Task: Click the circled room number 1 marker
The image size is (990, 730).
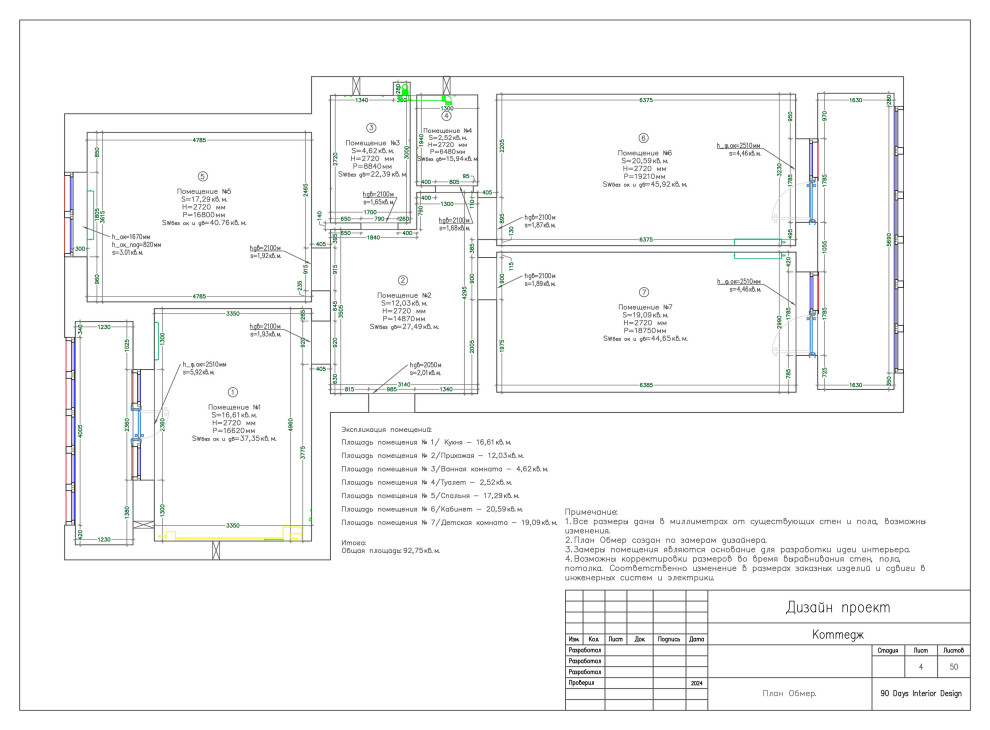Action: (233, 394)
